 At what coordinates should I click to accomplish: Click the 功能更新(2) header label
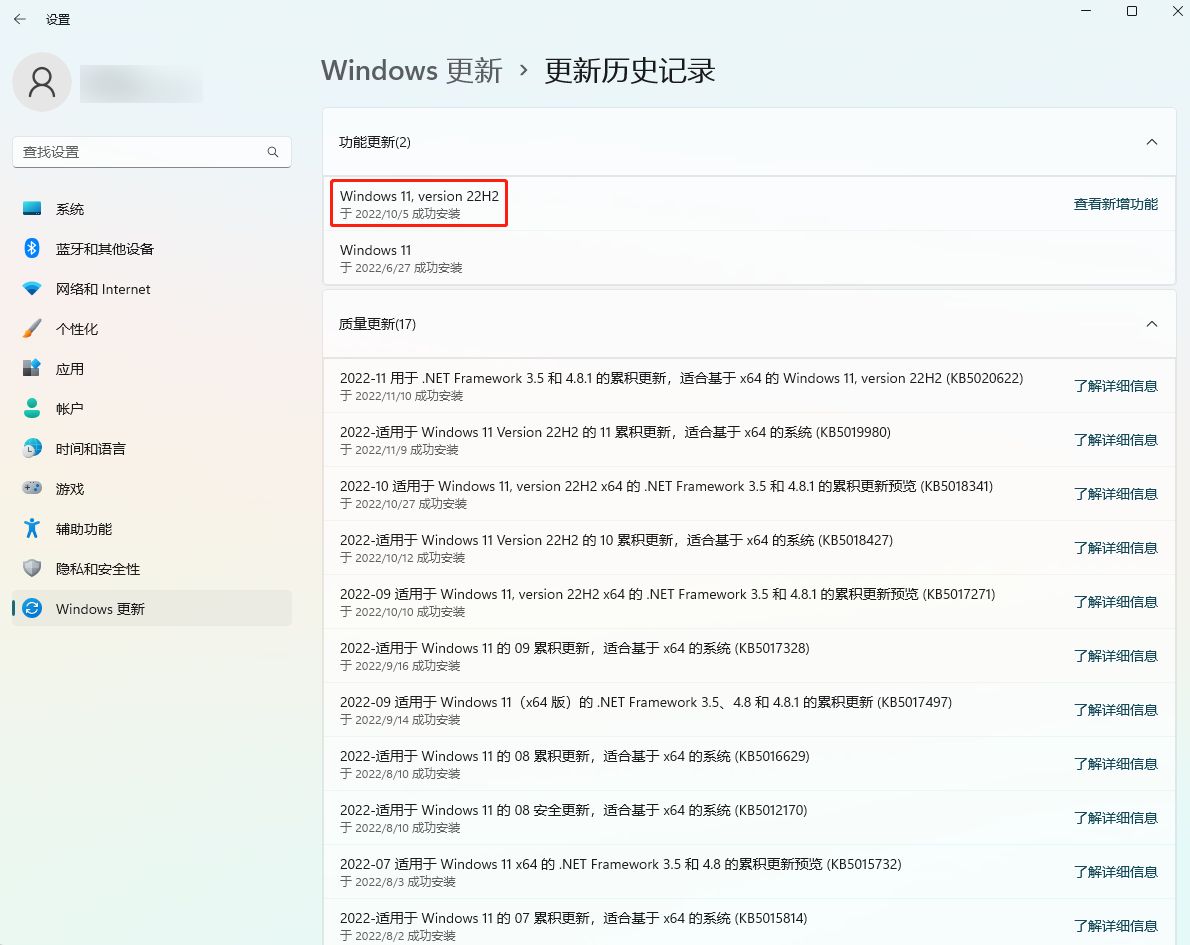coord(375,142)
